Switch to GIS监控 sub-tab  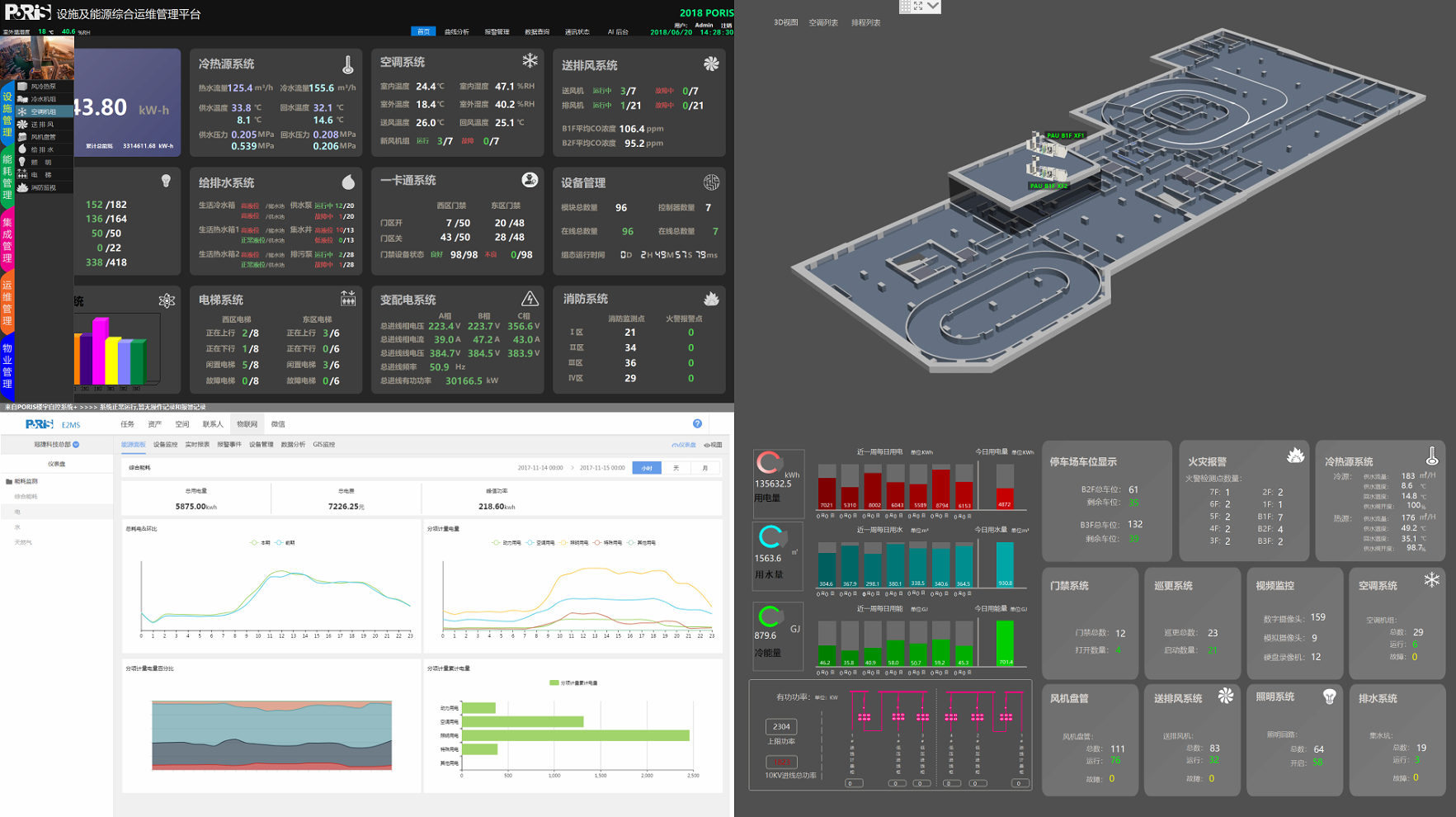(x=323, y=445)
